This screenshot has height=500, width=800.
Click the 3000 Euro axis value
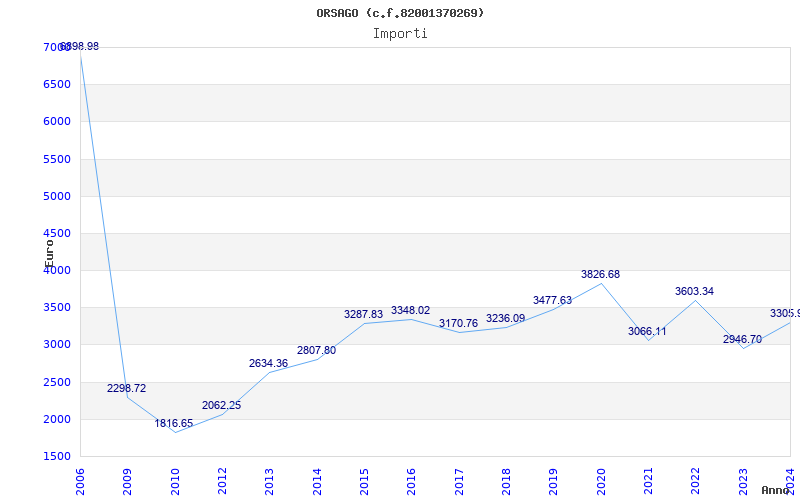click(57, 345)
